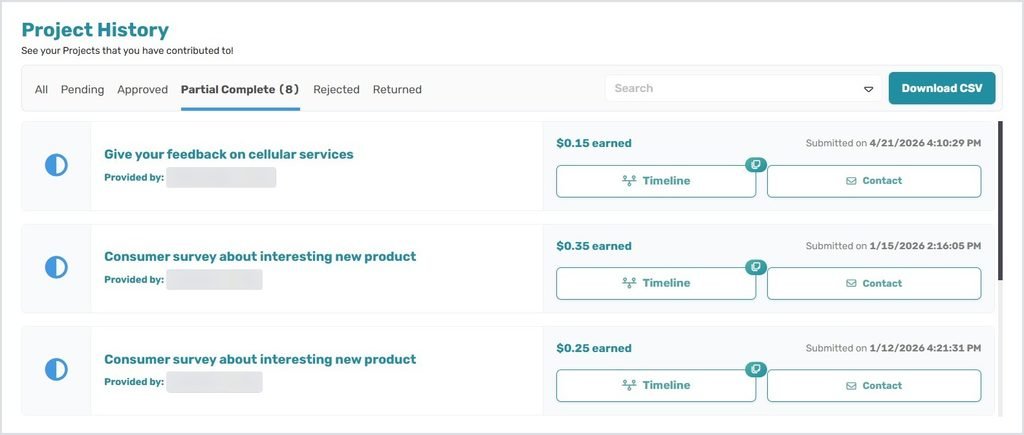Screen dimensions: 1024x435
Task: Open 'Give your feedback on cellular services' project
Action: [x=229, y=154]
